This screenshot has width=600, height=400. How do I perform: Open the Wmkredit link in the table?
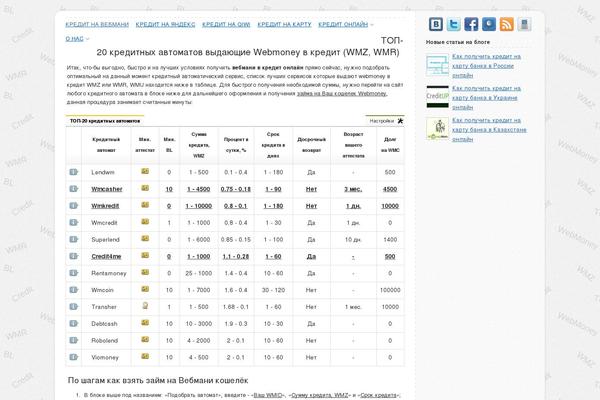pos(105,206)
